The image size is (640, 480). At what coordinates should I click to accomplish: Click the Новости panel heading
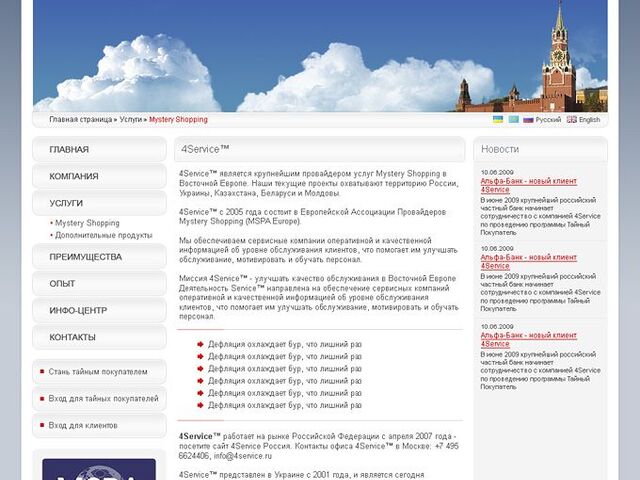500,149
